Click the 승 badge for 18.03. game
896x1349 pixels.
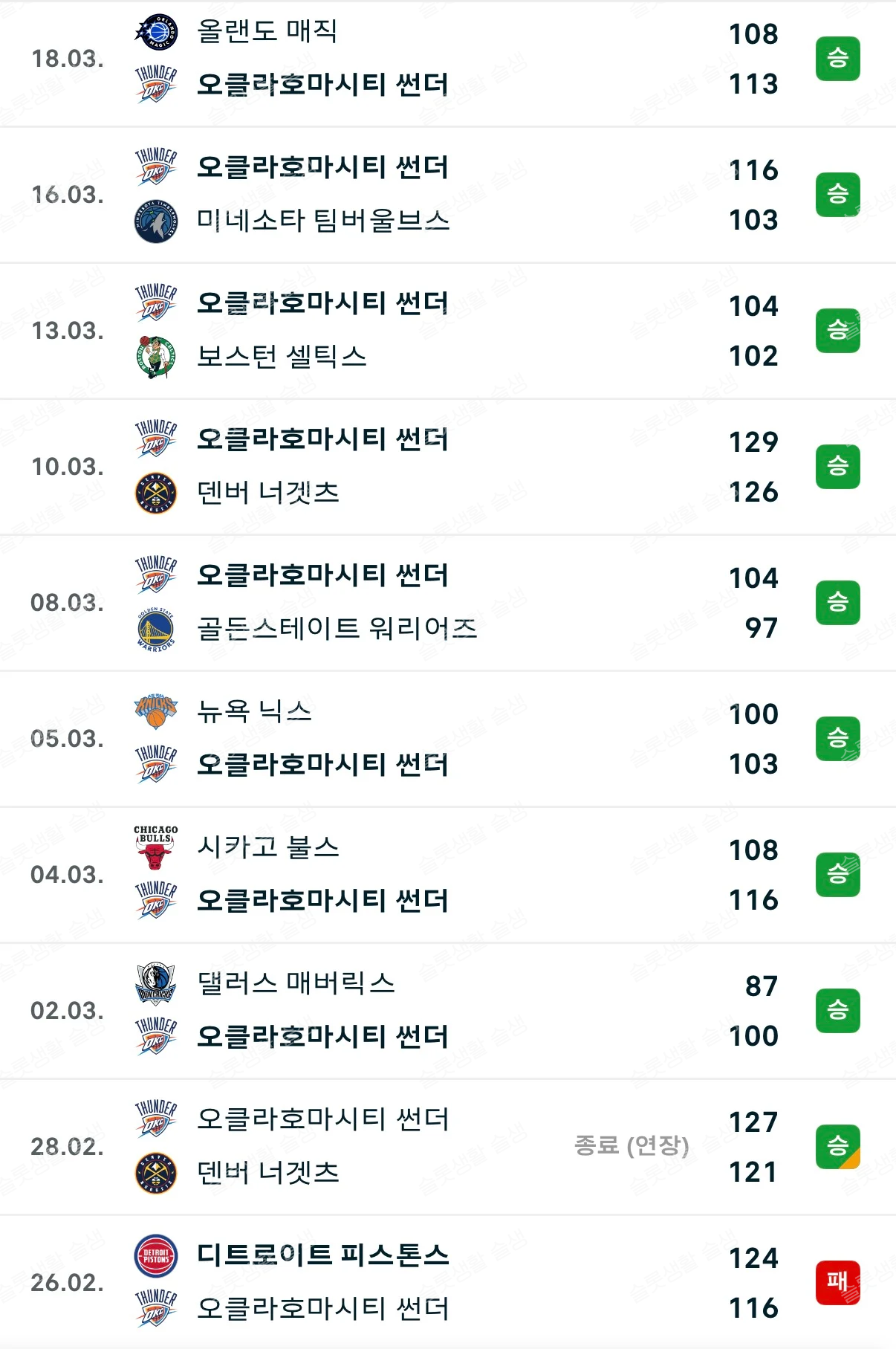[837, 58]
